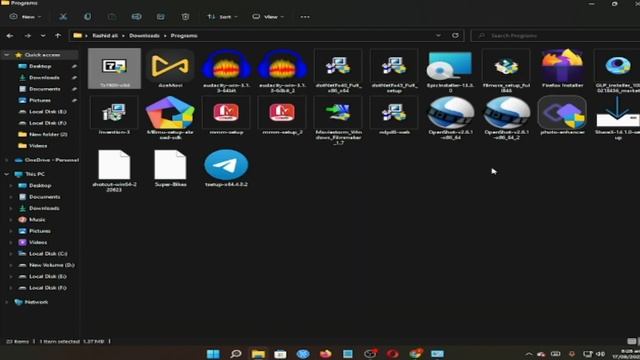Viewport: 640px width, 360px height.
Task: Select the shotcut-win64 blank file icon
Action: coord(114,164)
